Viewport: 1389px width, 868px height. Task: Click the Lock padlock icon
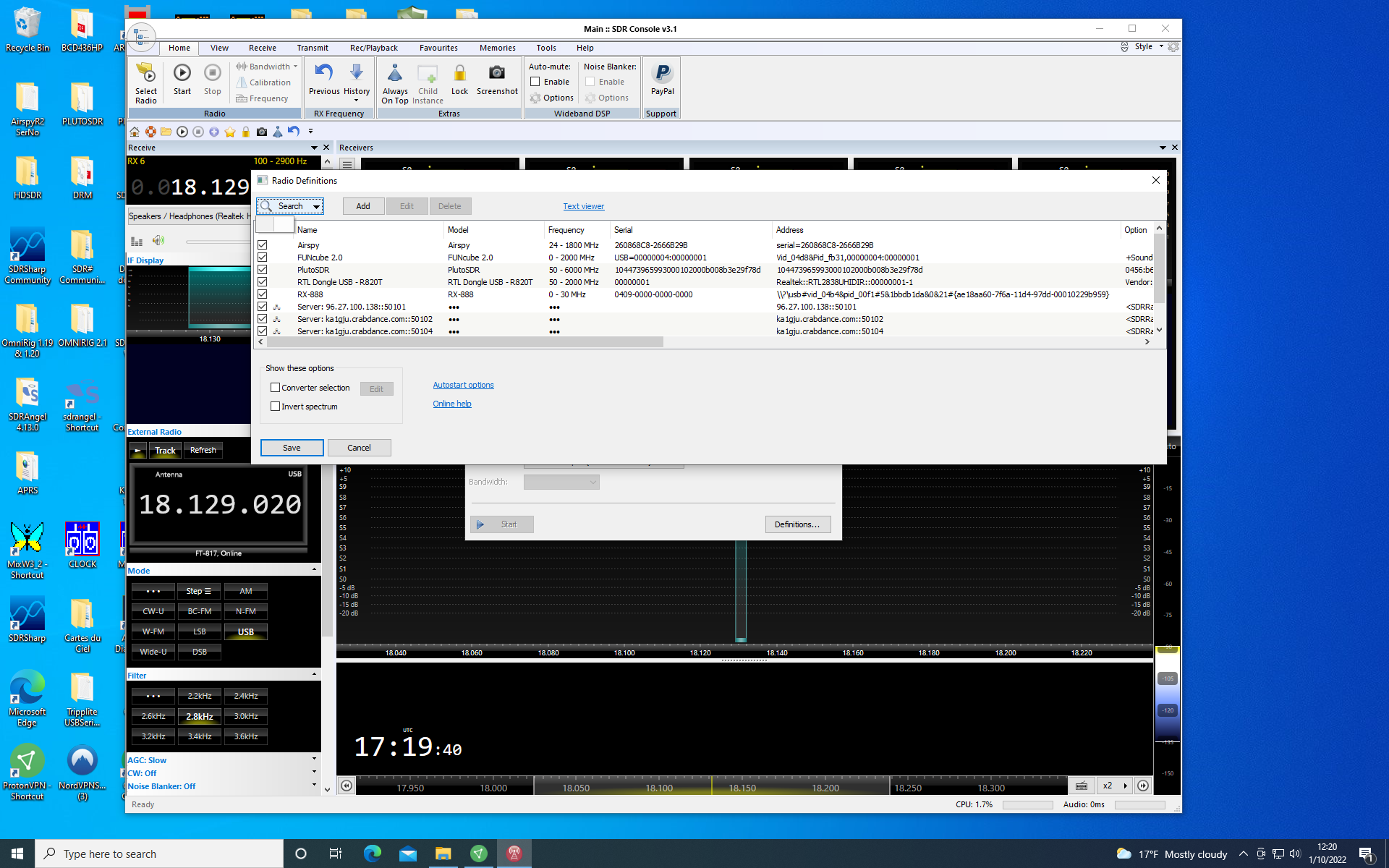[x=459, y=73]
